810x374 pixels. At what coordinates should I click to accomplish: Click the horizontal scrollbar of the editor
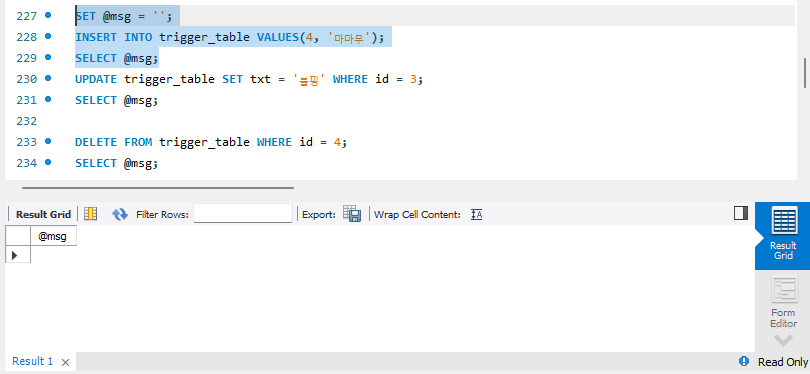(x=158, y=188)
